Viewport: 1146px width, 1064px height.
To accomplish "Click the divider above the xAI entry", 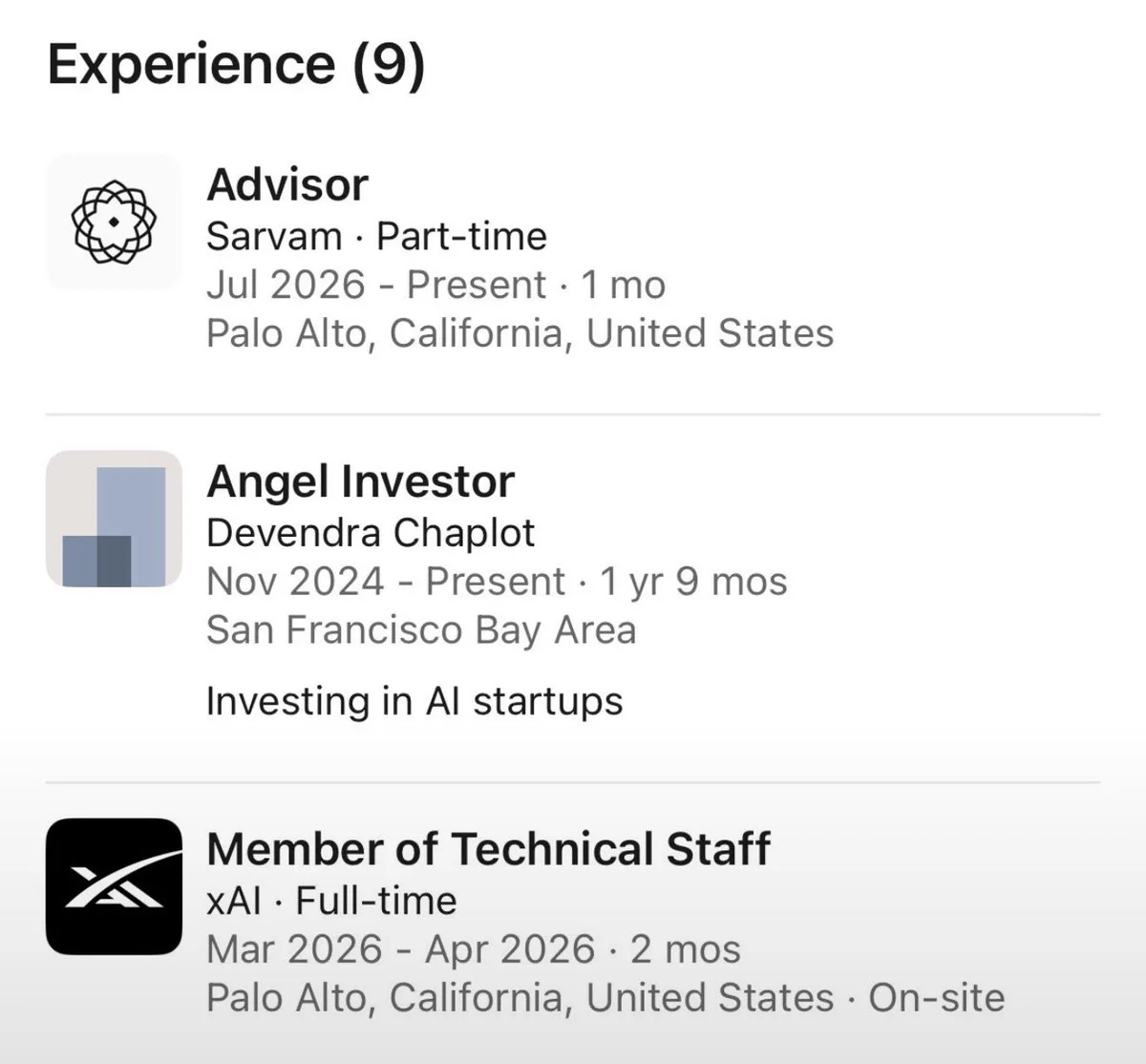I will tap(573, 782).
